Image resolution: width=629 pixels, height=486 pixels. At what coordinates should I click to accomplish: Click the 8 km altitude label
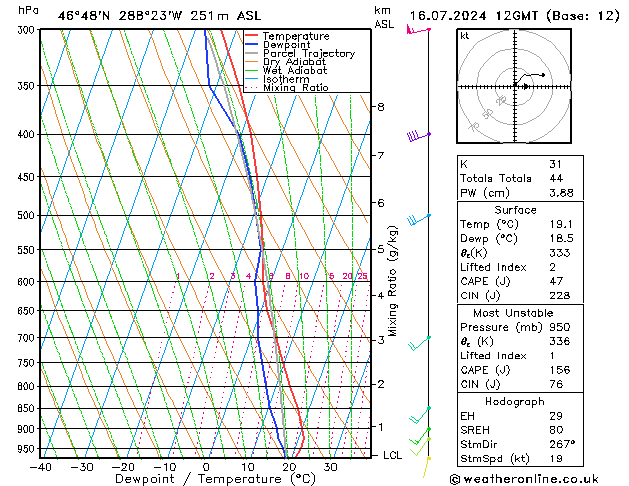[381, 107]
